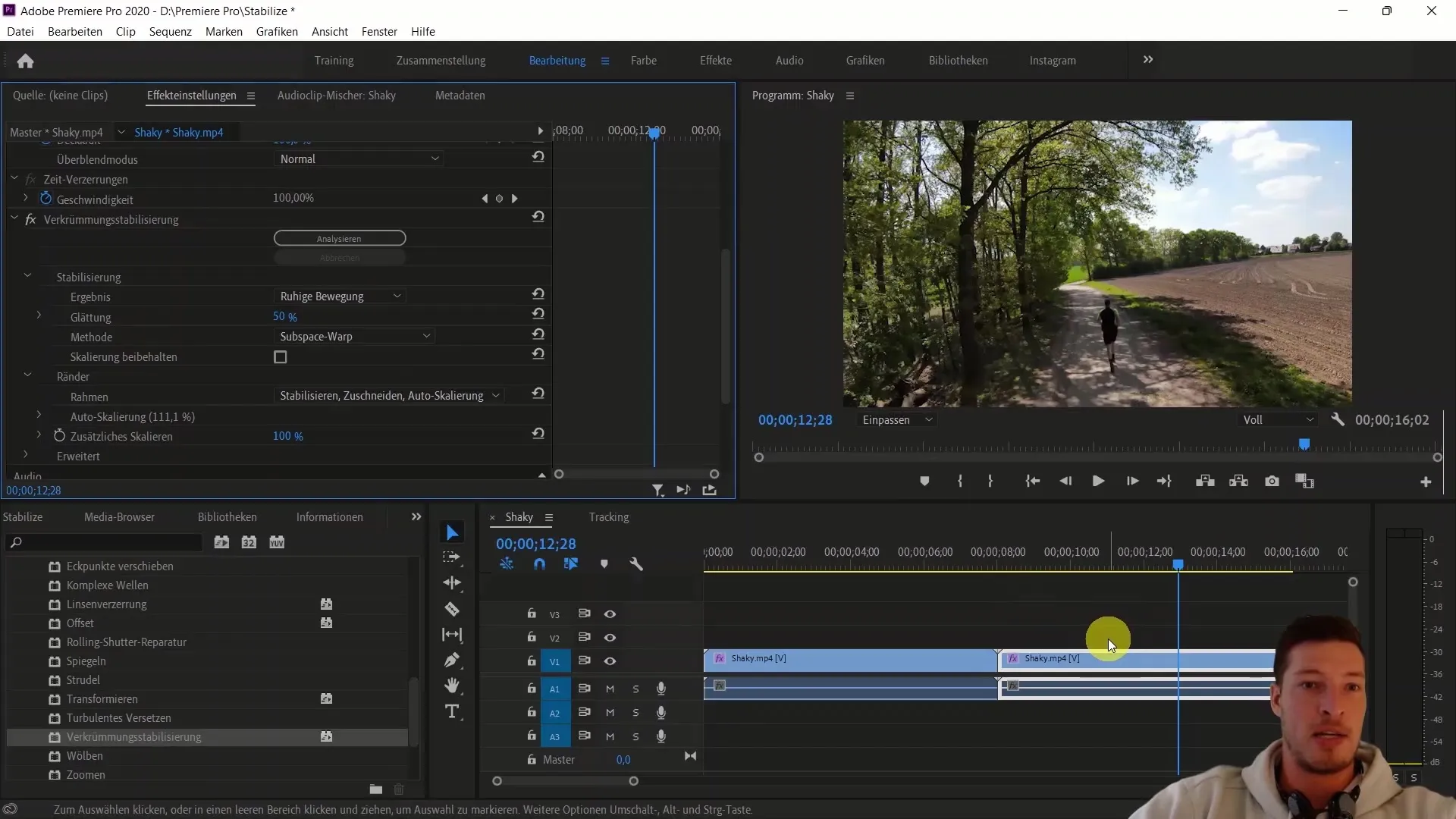Open the Metadaten tab
Viewport: 1456px width, 819px height.
460,96
